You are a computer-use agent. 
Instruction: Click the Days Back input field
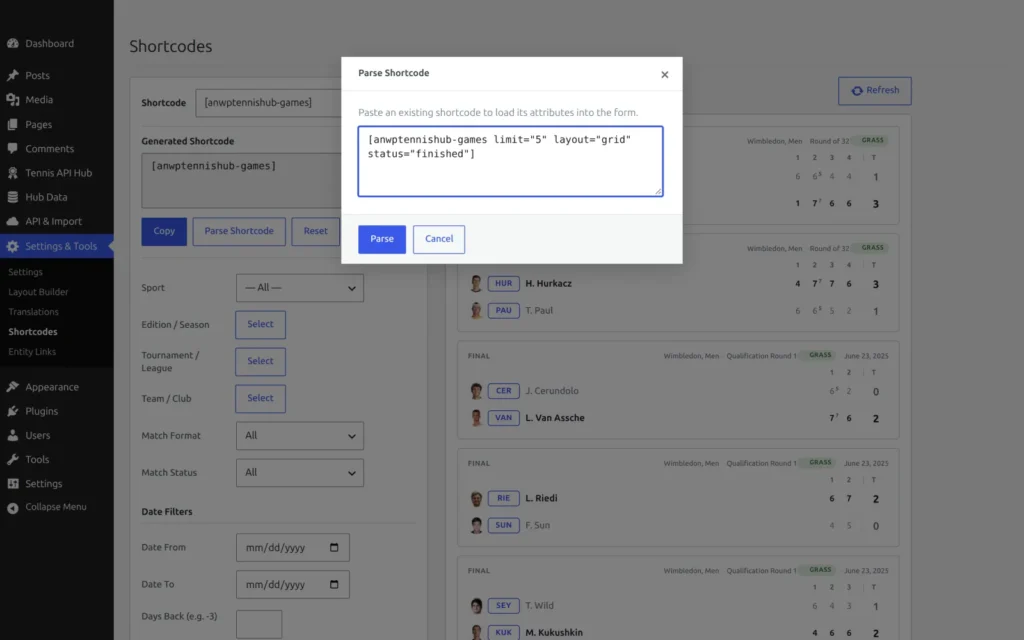coord(259,624)
